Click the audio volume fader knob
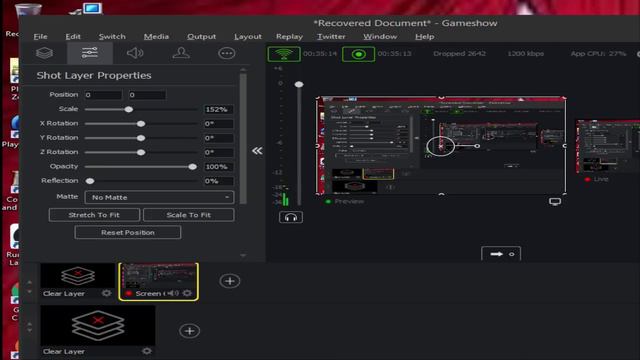 299,84
